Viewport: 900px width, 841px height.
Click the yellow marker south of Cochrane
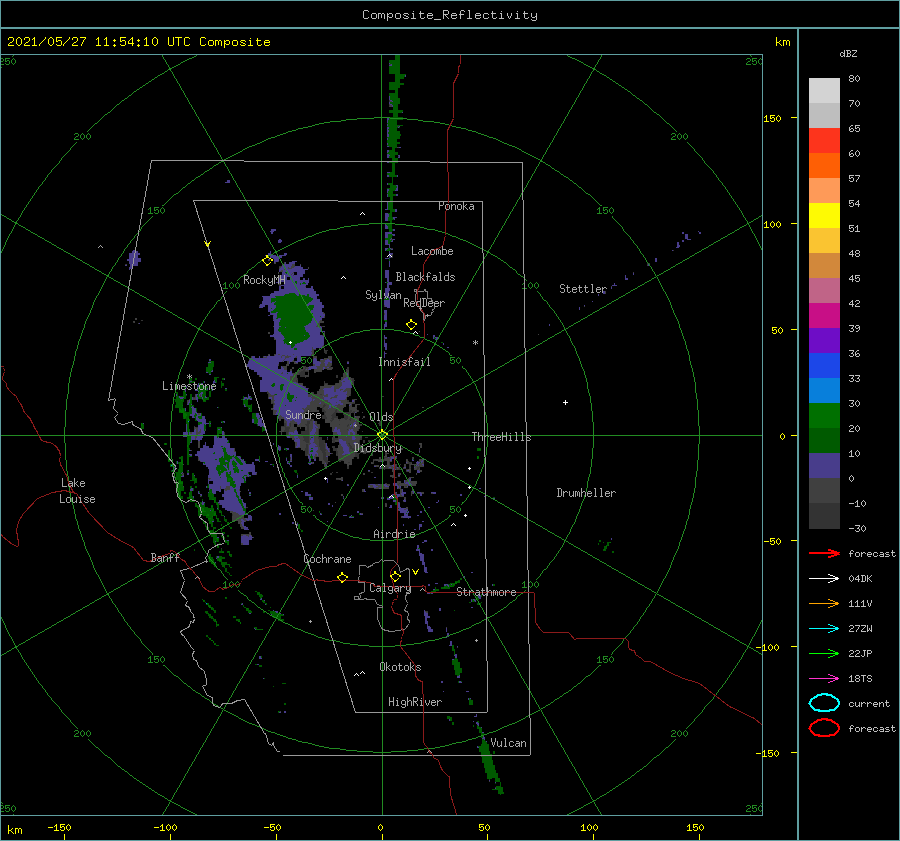point(342,577)
